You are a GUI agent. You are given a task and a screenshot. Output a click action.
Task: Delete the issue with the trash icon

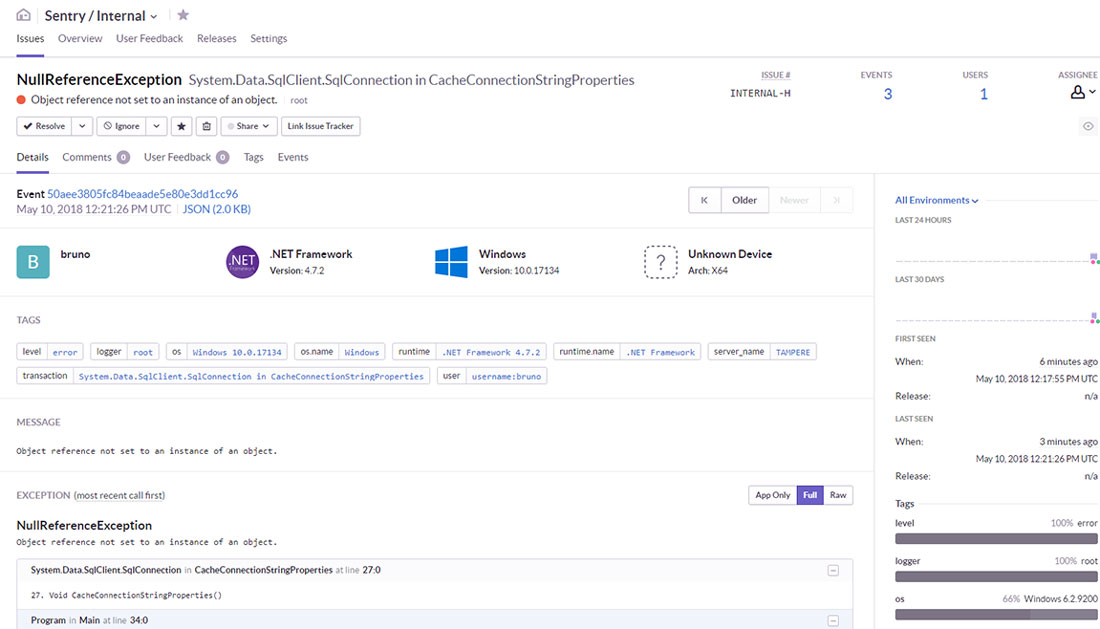click(x=206, y=126)
